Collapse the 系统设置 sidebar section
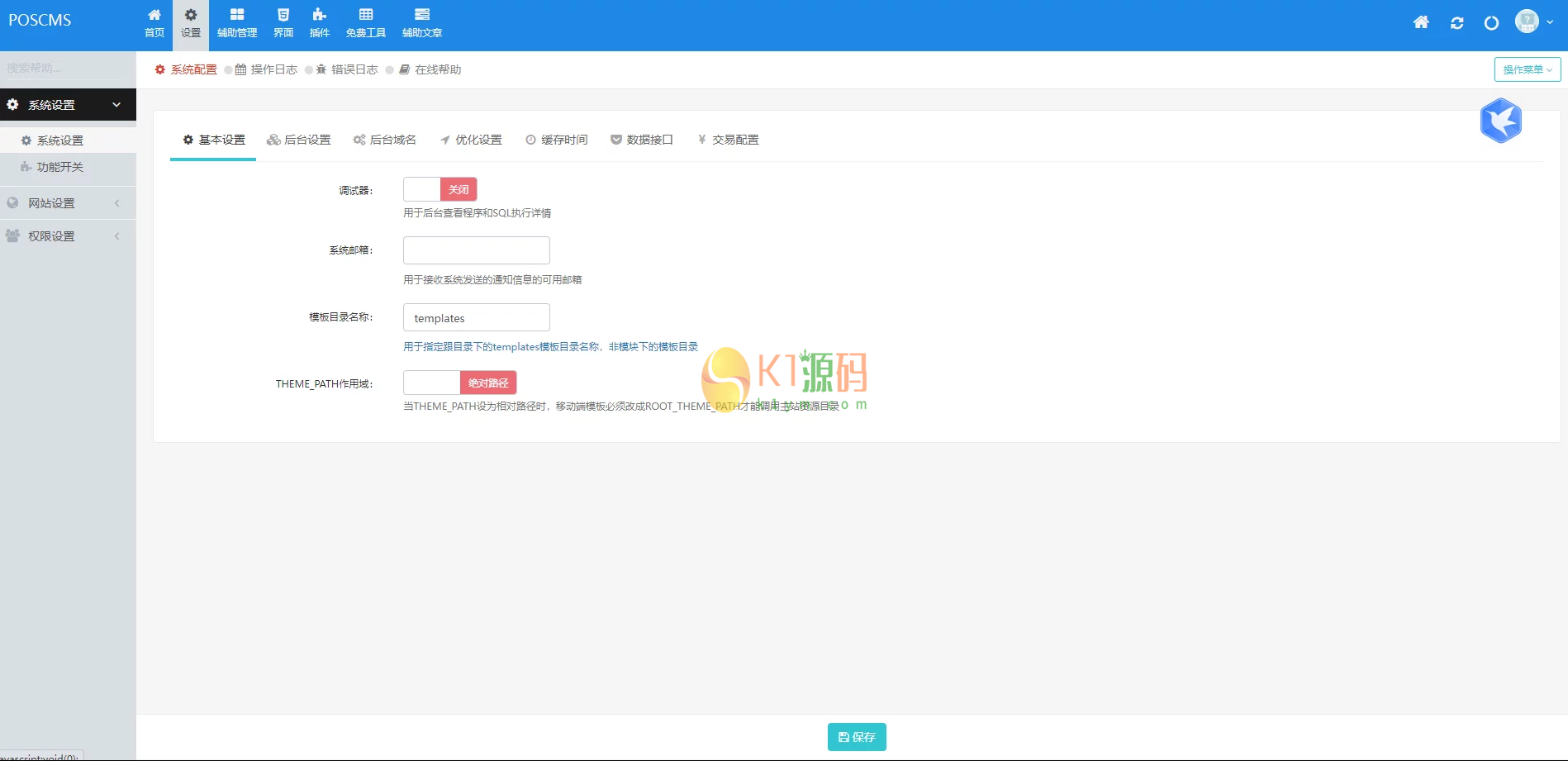Image resolution: width=1568 pixels, height=761 pixels. click(x=68, y=105)
